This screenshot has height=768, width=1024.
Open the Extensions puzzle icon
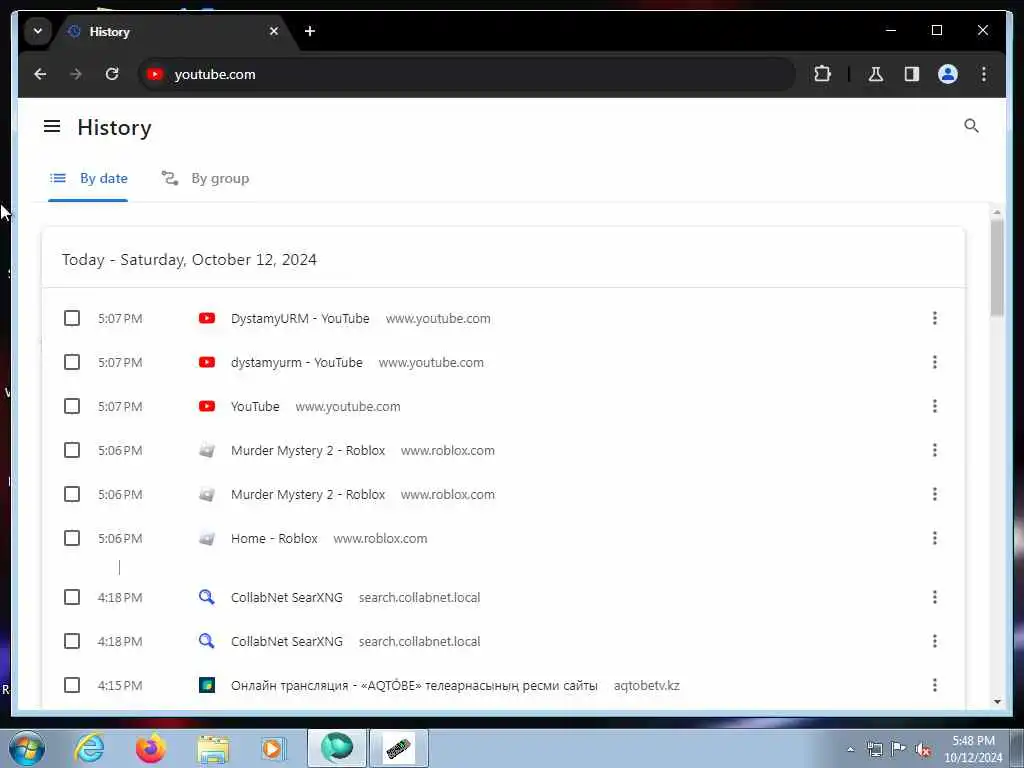click(x=822, y=74)
